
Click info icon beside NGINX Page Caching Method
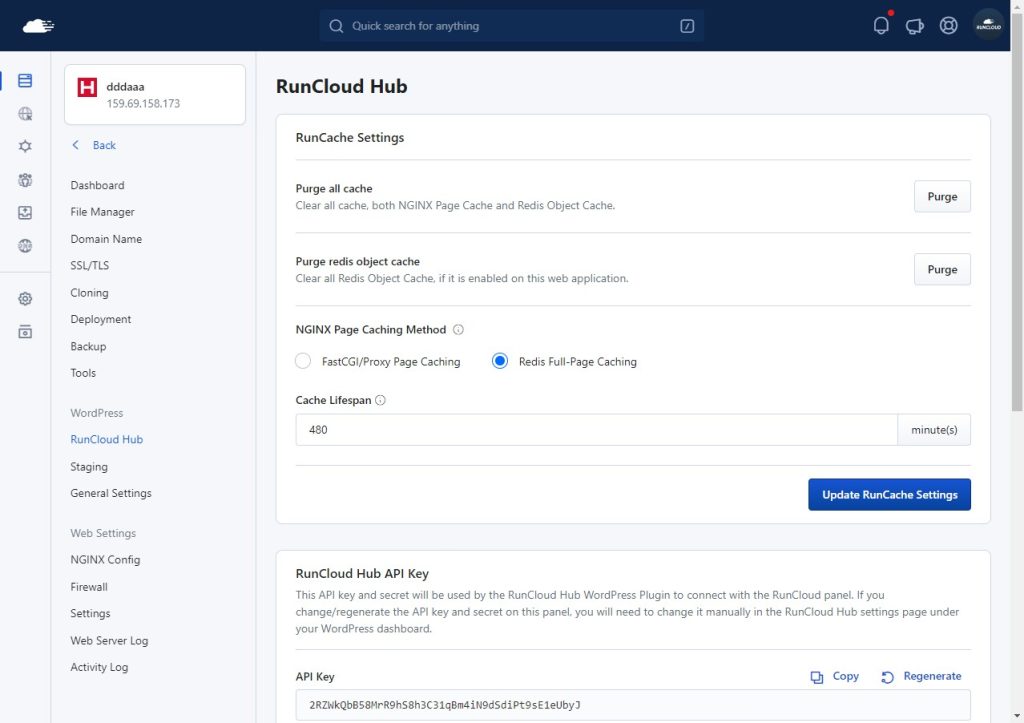coord(458,329)
